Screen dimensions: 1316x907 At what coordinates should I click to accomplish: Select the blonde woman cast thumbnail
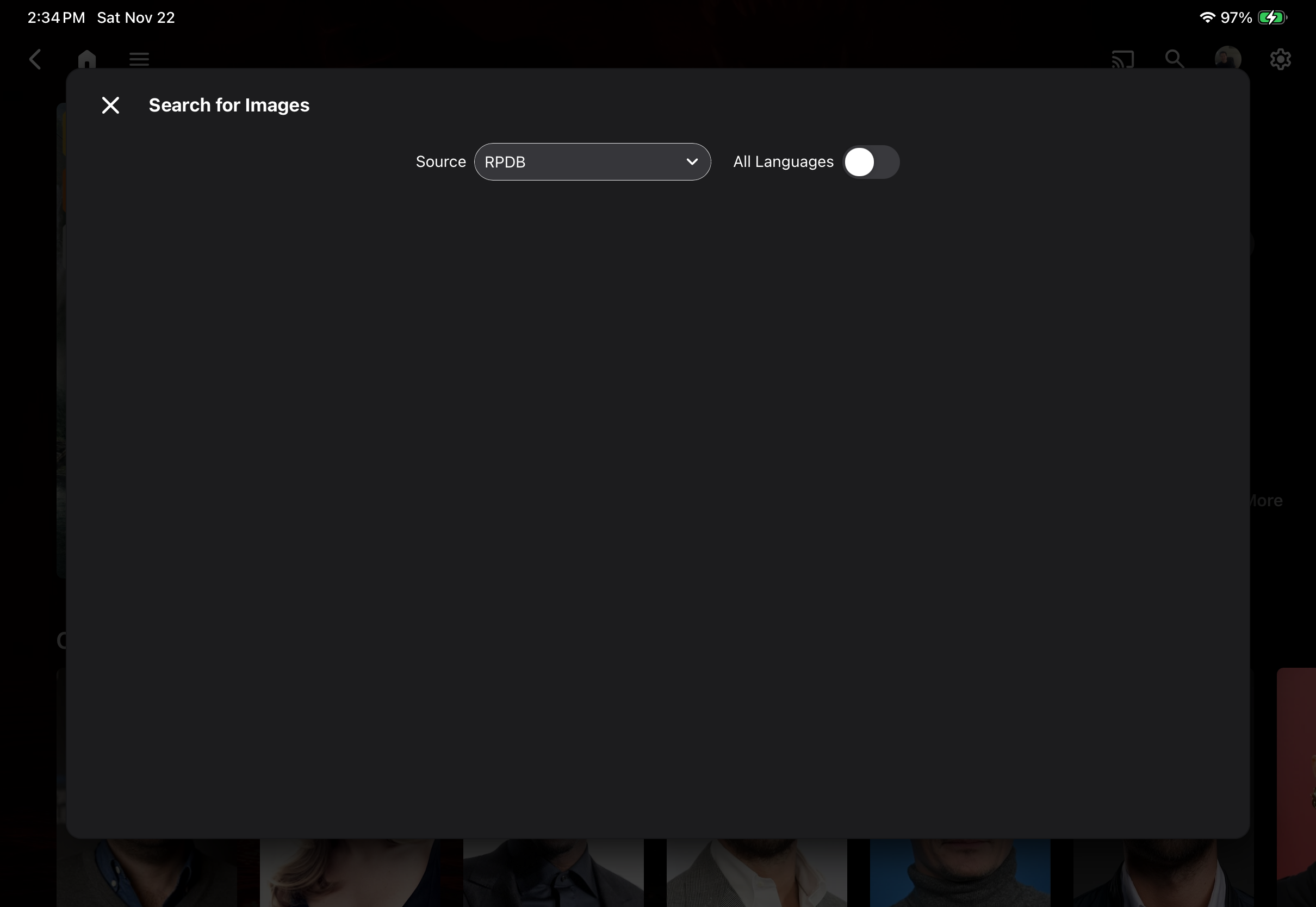350,872
